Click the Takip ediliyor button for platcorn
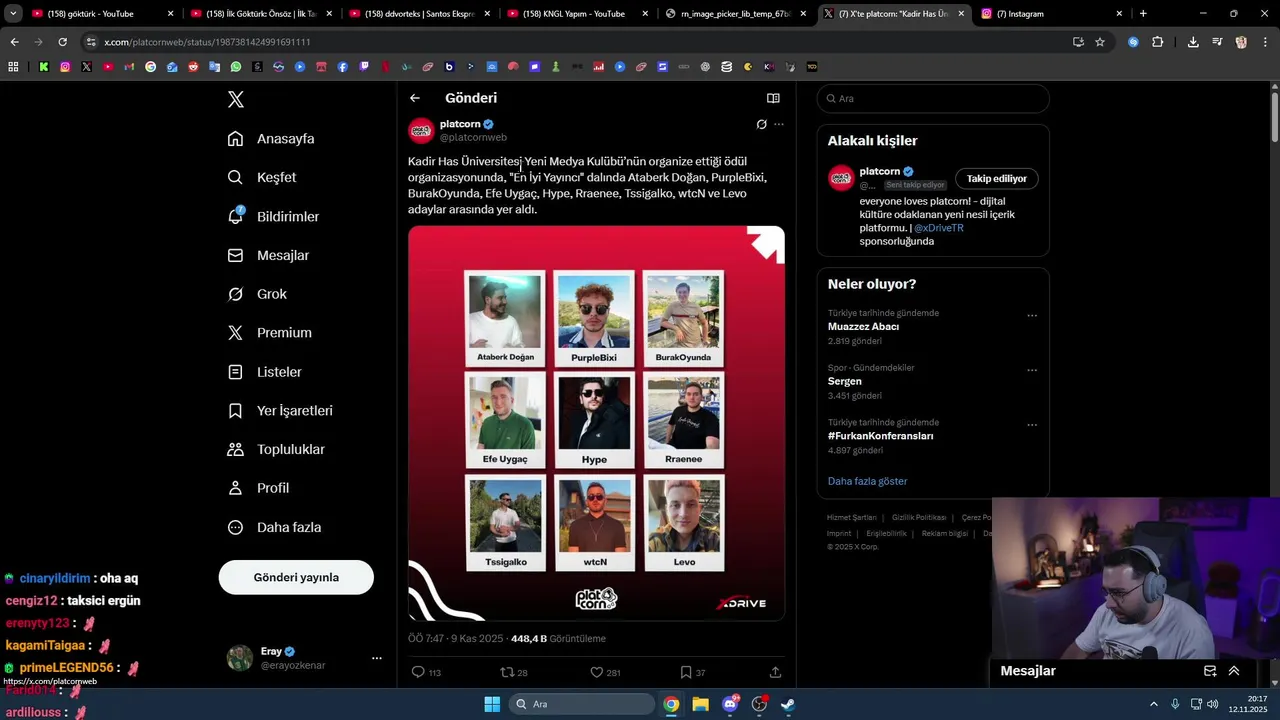The height and width of the screenshot is (720, 1280). tap(996, 178)
